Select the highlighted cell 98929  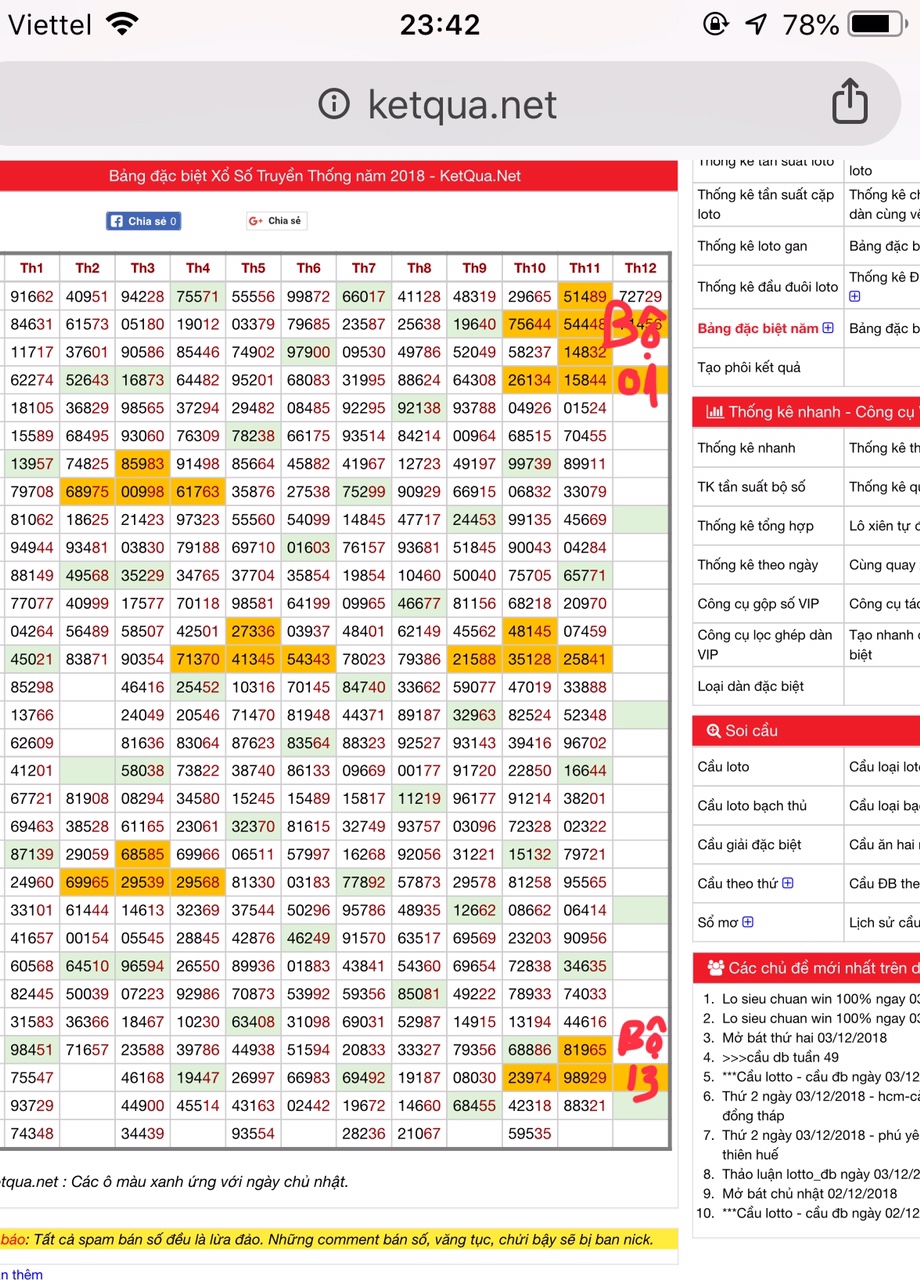585,1078
